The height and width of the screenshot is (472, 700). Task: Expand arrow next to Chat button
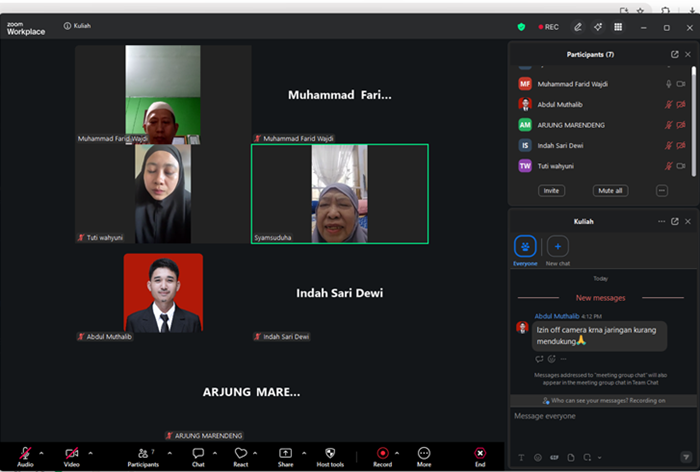(x=215, y=453)
